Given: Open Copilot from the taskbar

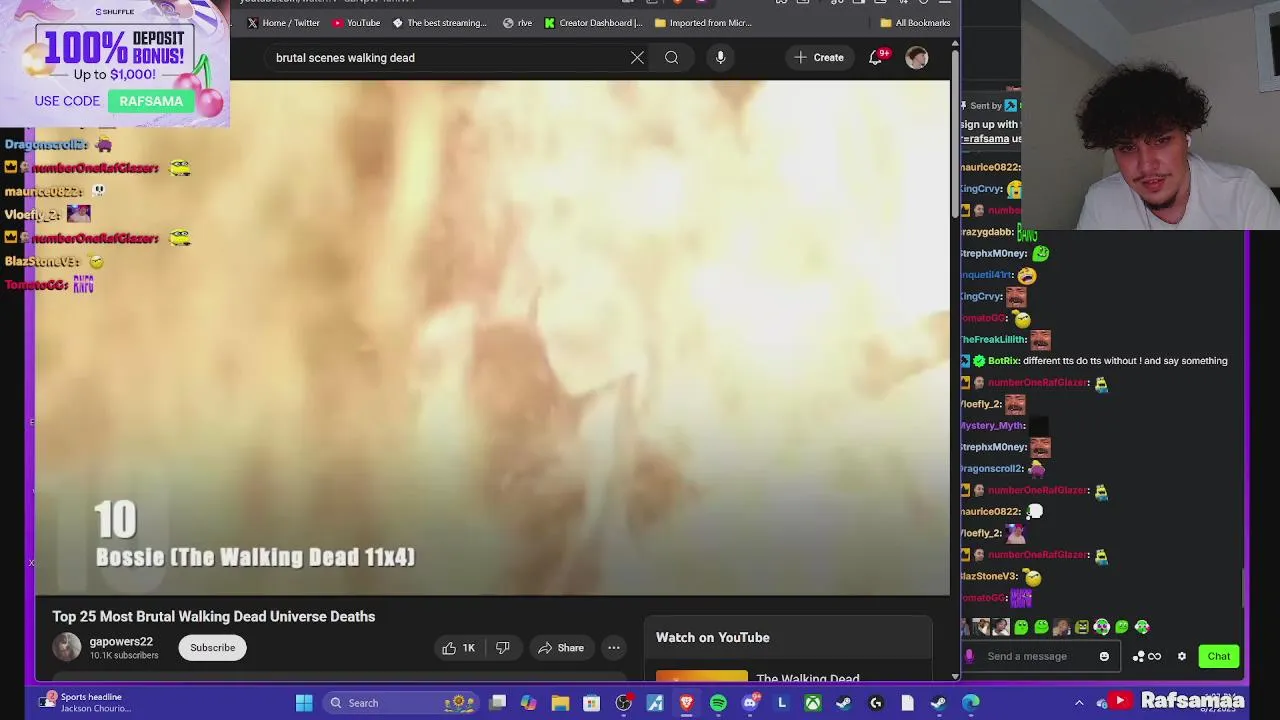Looking at the screenshot, I should point(529,703).
